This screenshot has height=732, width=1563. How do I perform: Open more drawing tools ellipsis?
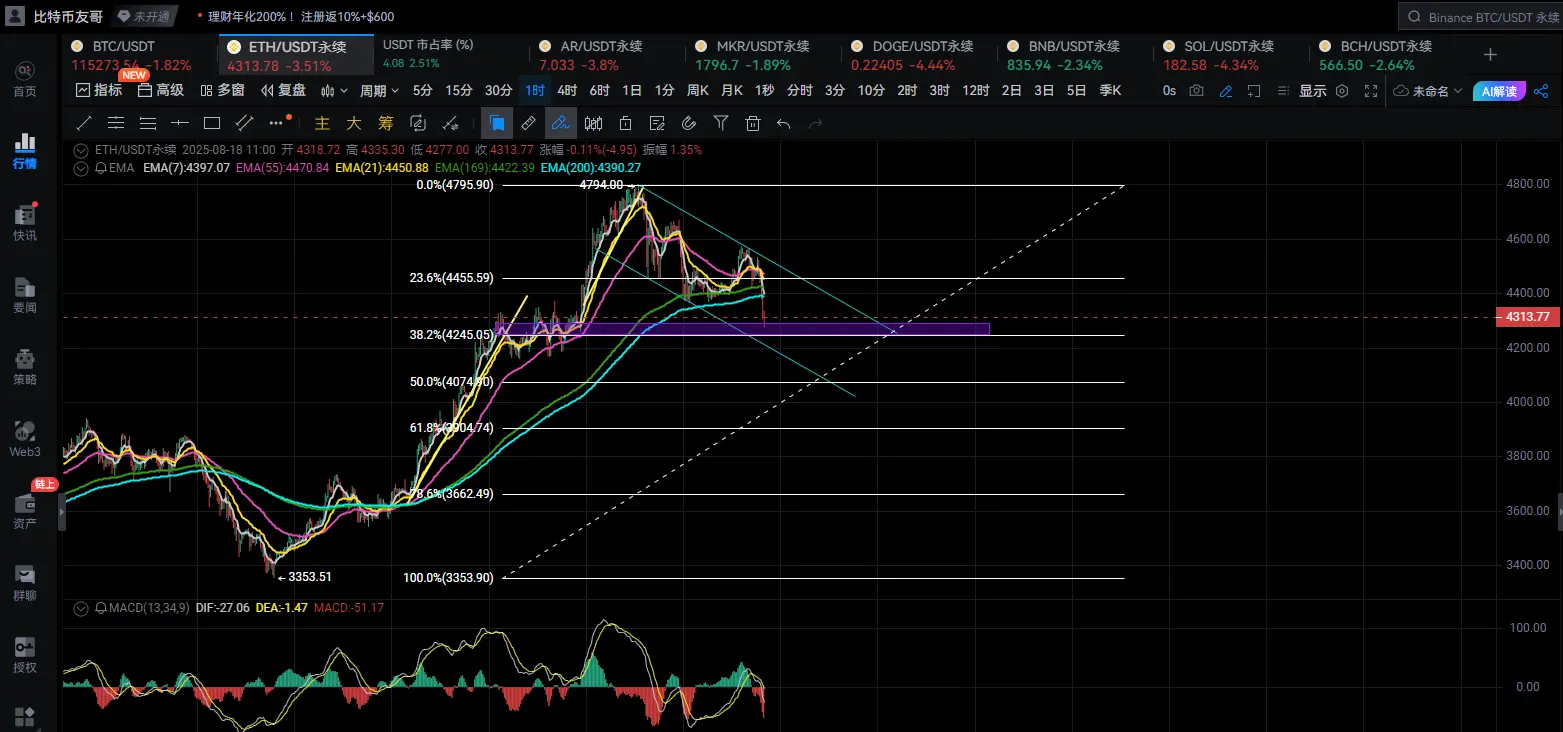click(x=278, y=123)
